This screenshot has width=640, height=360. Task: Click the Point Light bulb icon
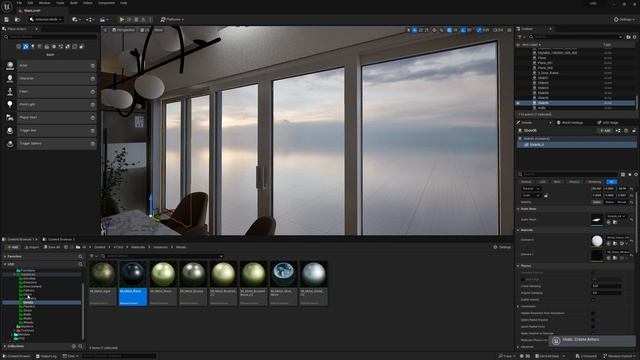pos(10,104)
